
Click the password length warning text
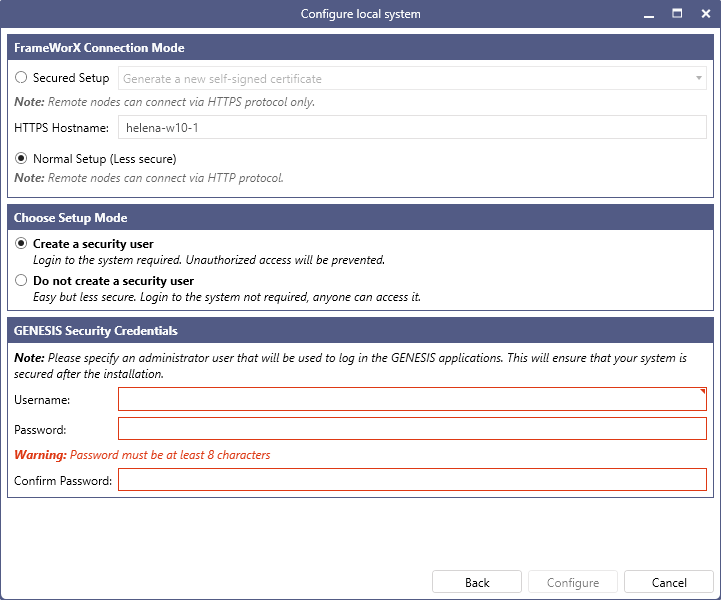[142, 455]
